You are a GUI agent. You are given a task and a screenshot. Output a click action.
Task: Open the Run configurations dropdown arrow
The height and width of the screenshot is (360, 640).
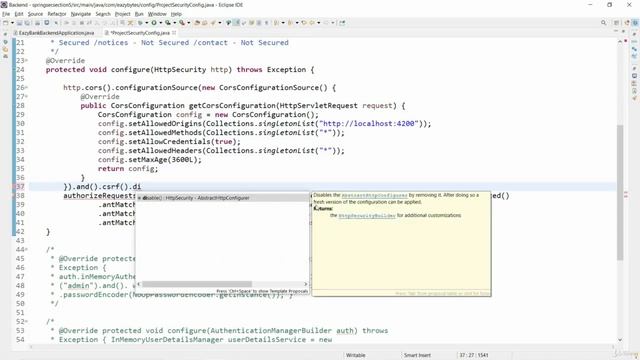160,23
